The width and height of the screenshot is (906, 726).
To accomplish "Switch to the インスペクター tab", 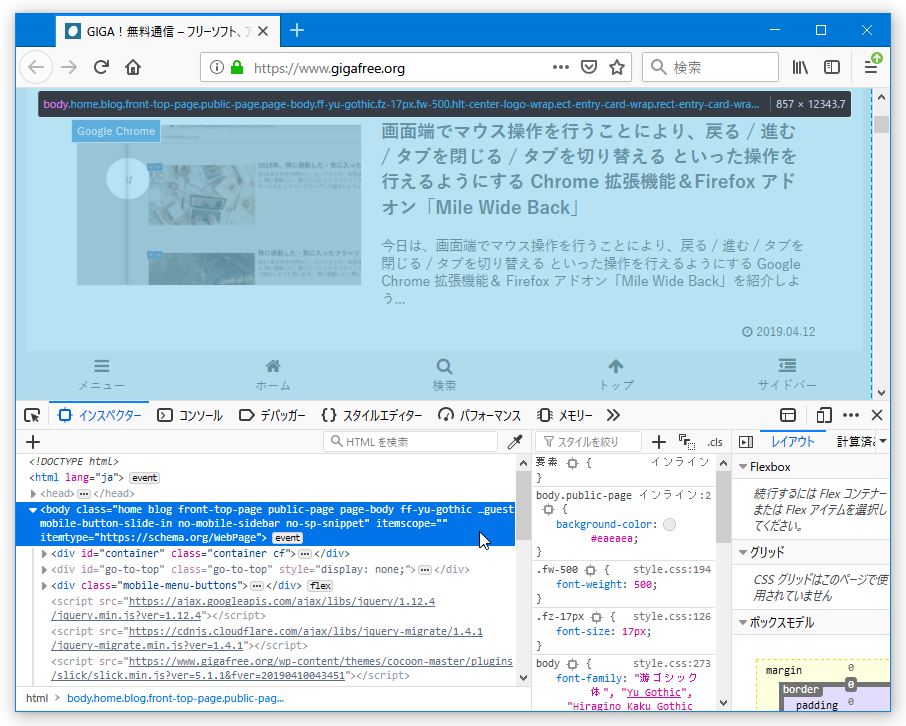I will pyautogui.click(x=99, y=415).
